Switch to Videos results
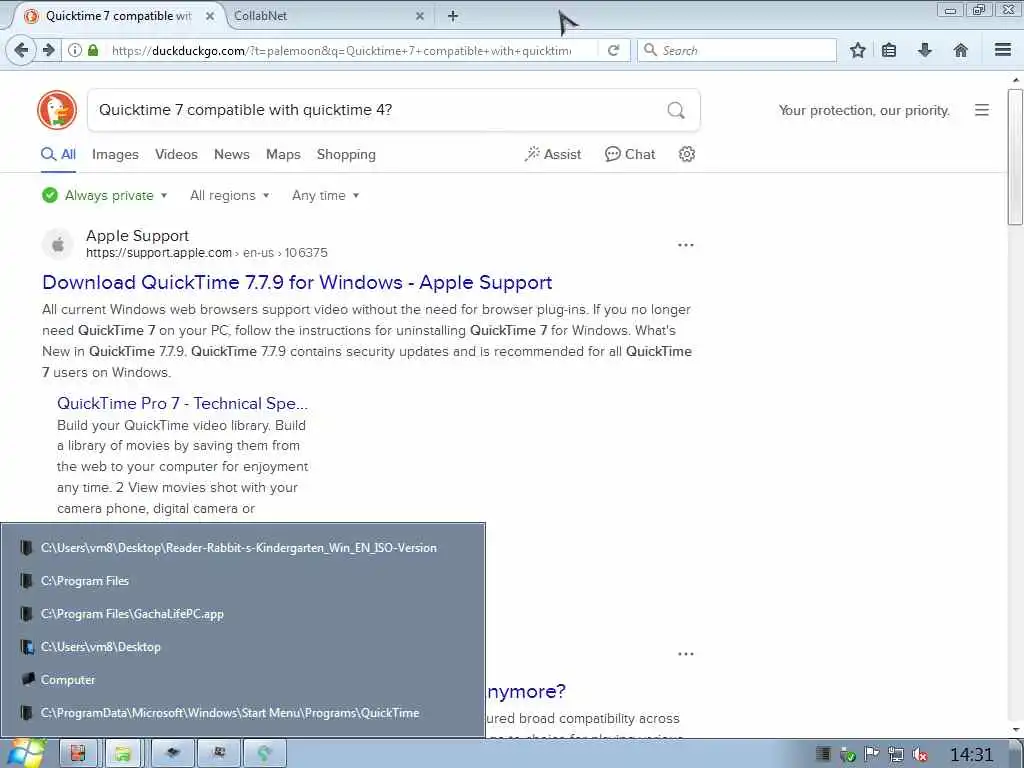This screenshot has width=1024, height=768. point(176,154)
